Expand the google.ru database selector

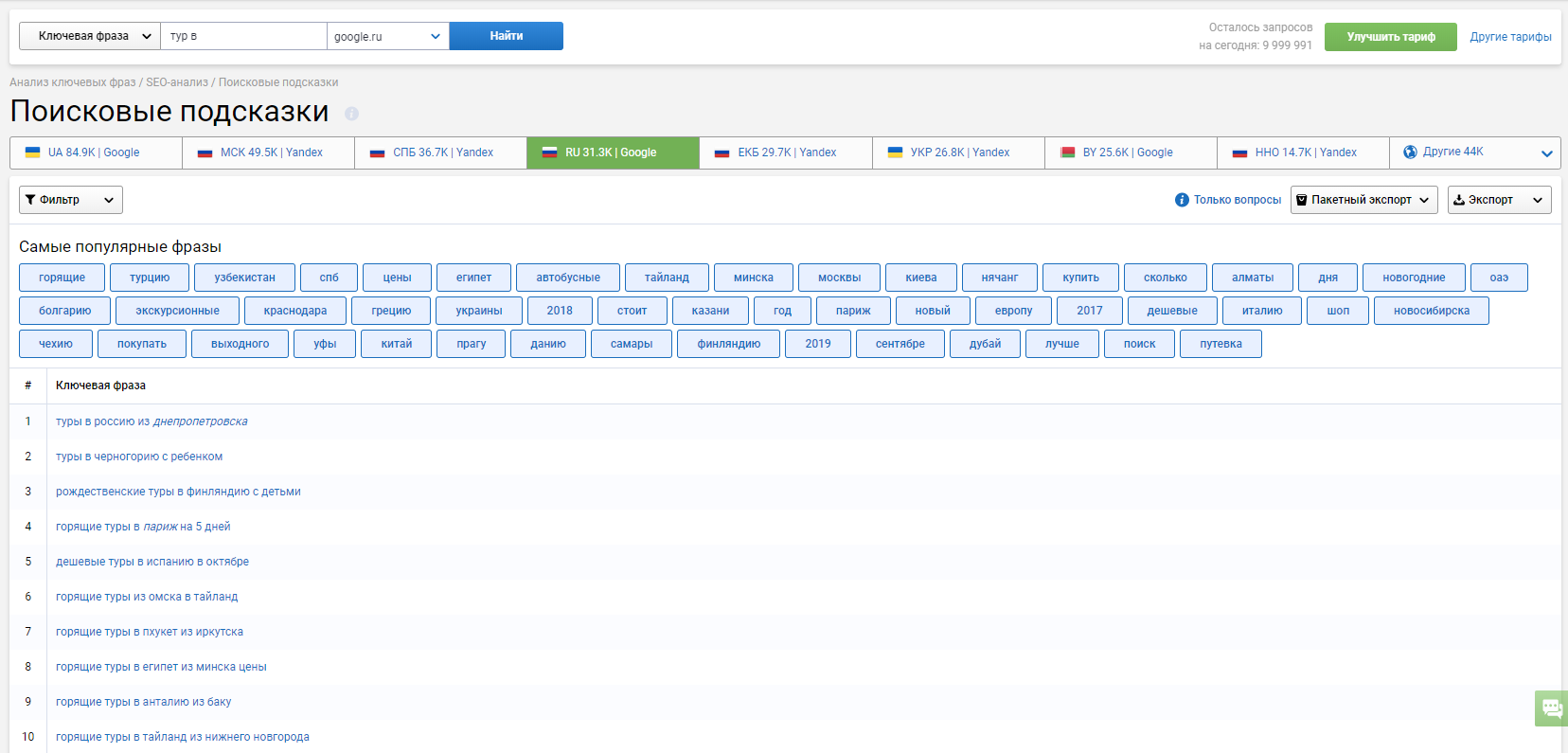pos(387,36)
